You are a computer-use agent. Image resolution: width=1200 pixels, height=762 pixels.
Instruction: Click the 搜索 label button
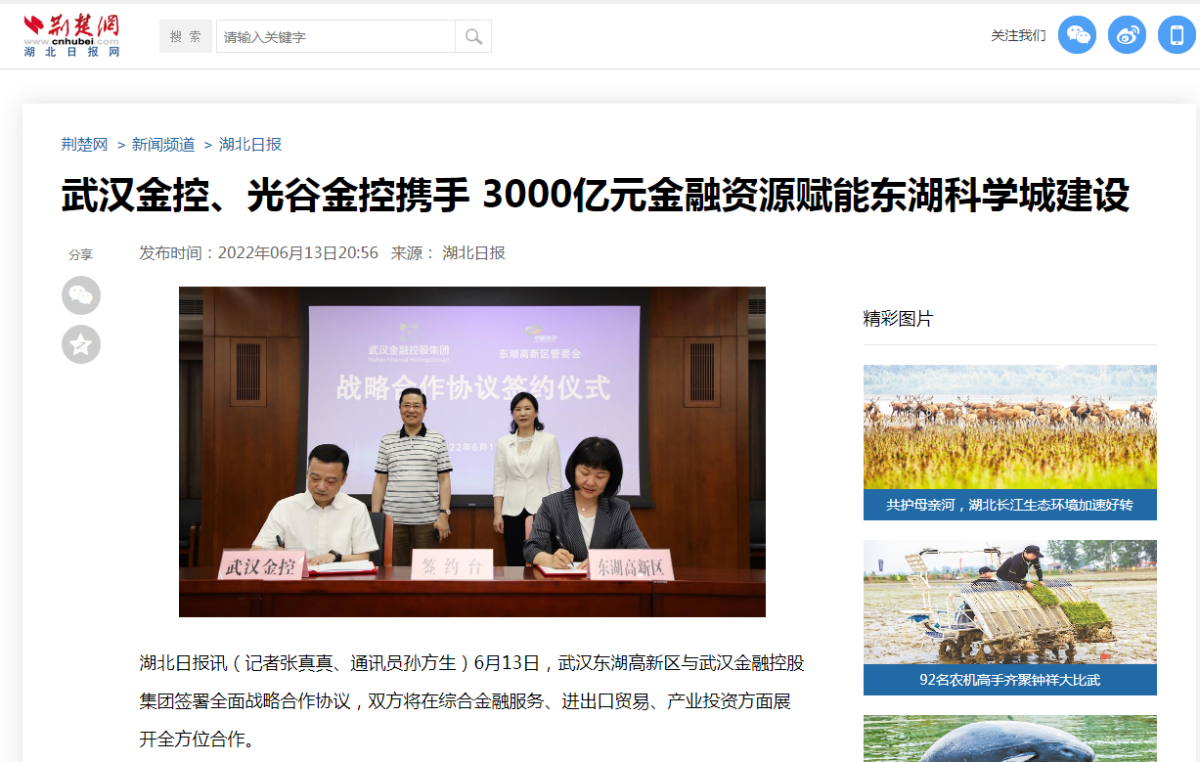[185, 37]
